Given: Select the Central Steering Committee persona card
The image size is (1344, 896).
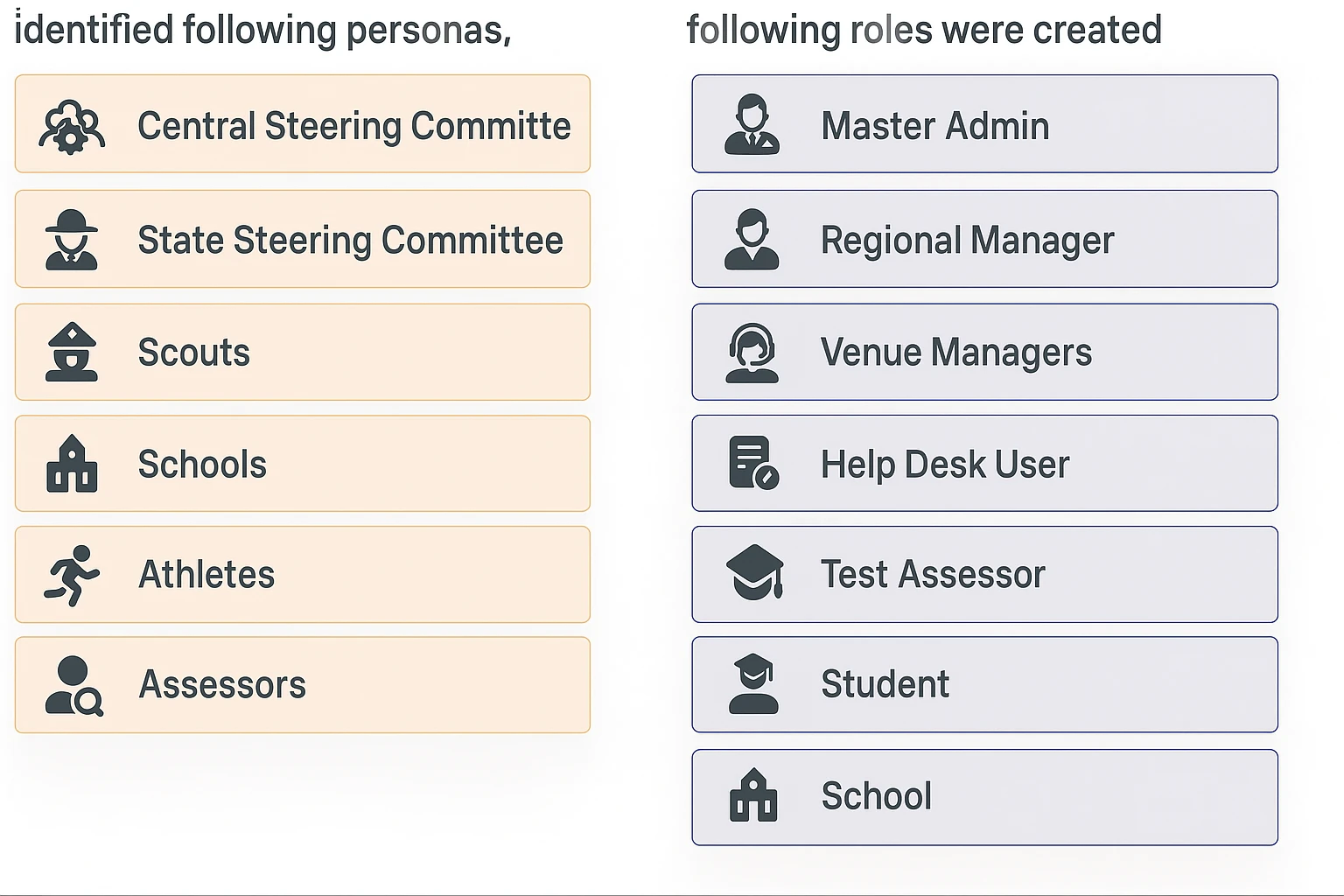Looking at the screenshot, I should (x=302, y=124).
